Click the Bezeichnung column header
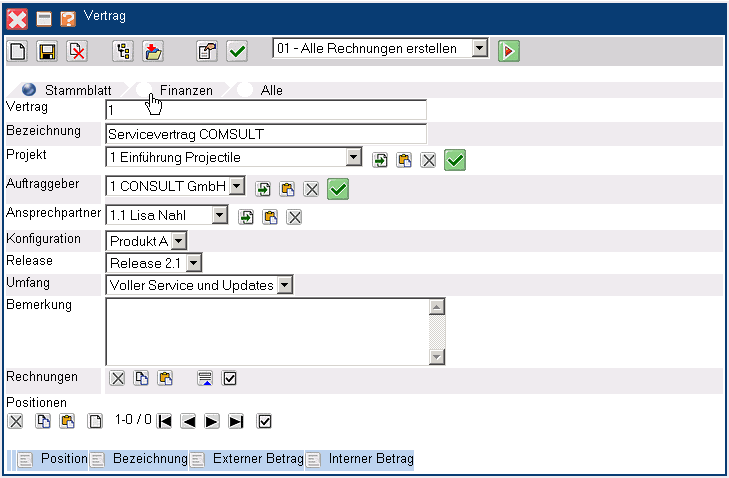Screen dimensions: 729x478 (x=150, y=459)
